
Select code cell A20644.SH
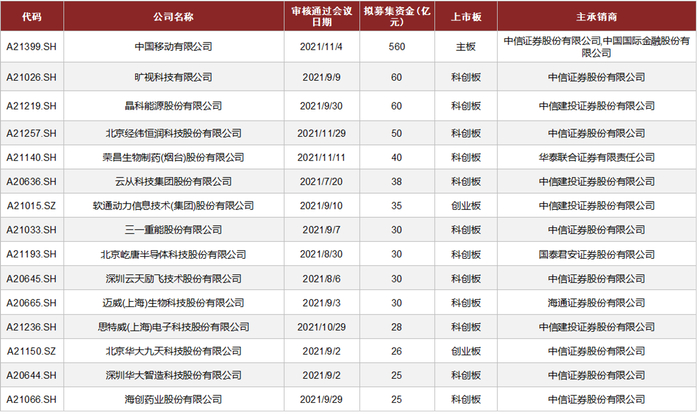click(32, 375)
